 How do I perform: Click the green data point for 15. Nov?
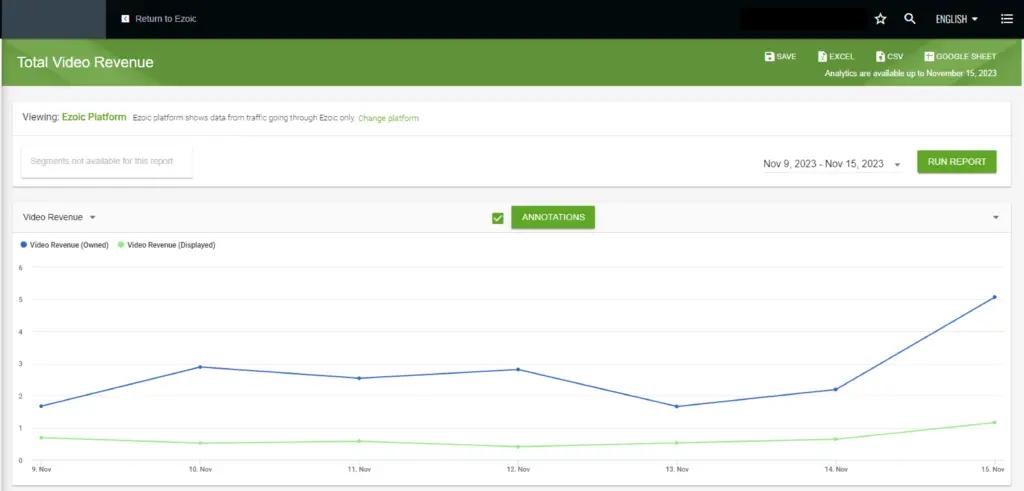[x=995, y=422]
